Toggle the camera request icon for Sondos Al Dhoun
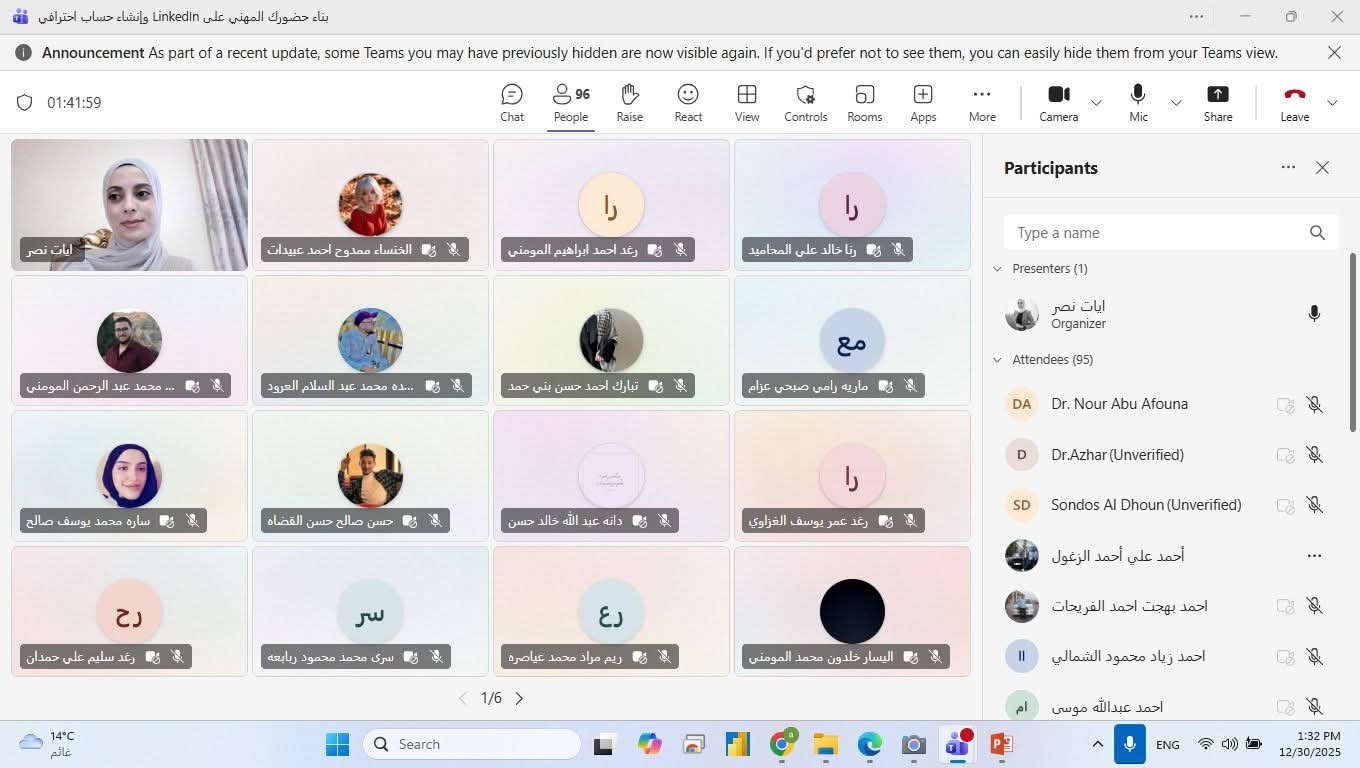 (x=1285, y=505)
